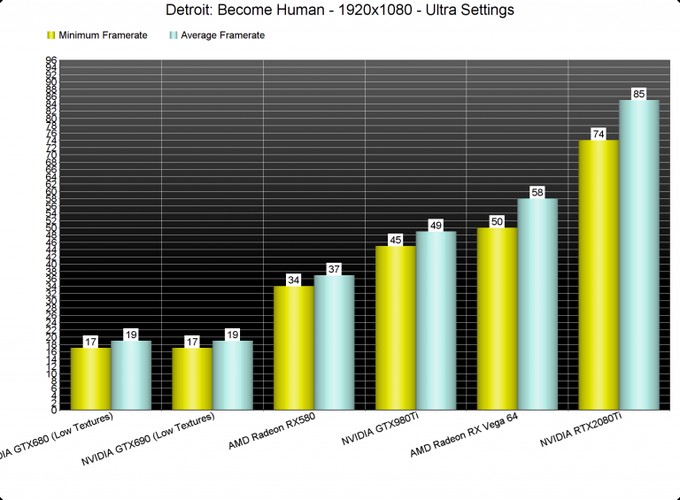Select the 37 data label on RX580
The height and width of the screenshot is (500, 680).
tap(334, 269)
